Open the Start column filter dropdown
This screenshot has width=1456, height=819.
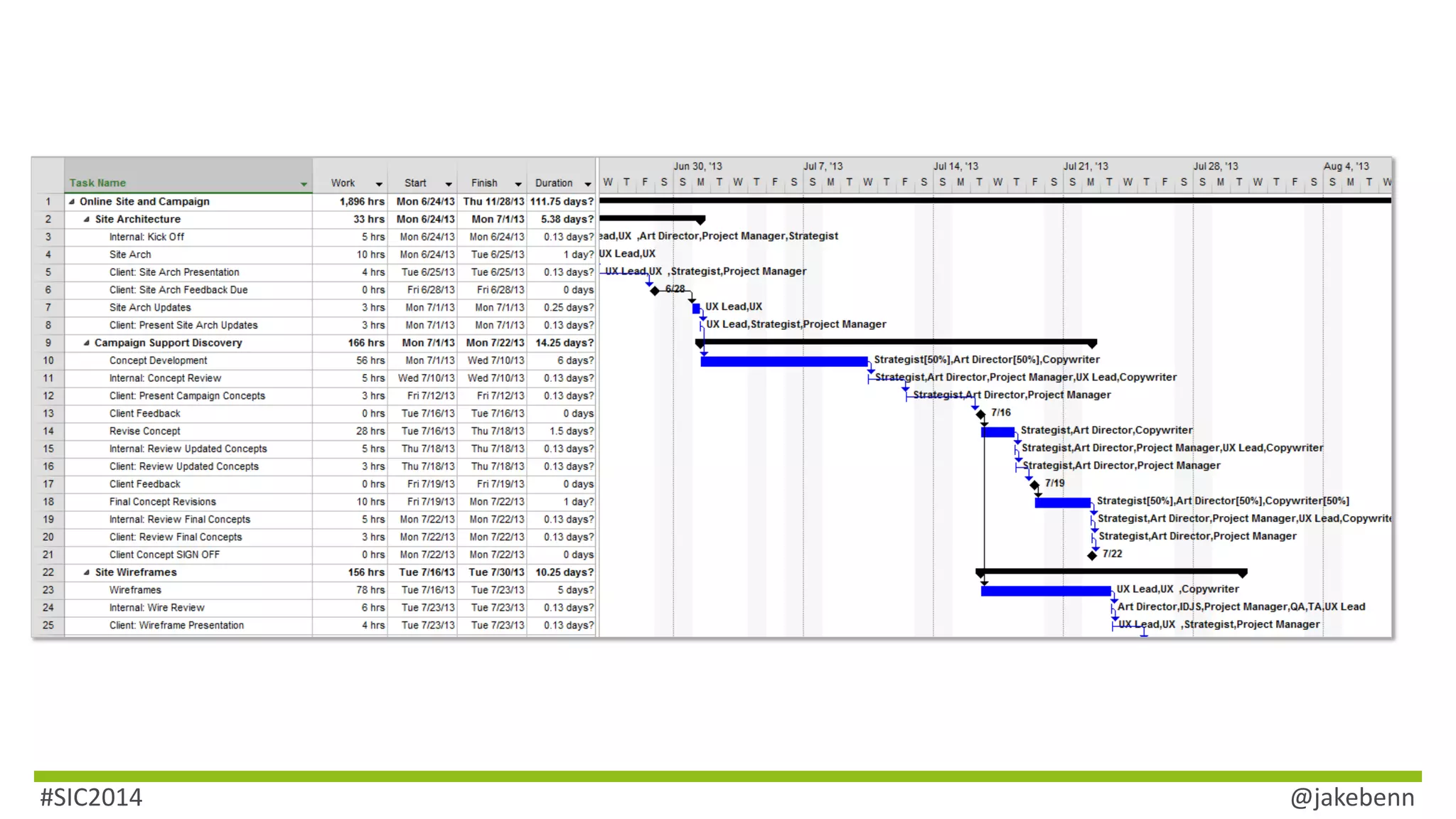coord(449,184)
